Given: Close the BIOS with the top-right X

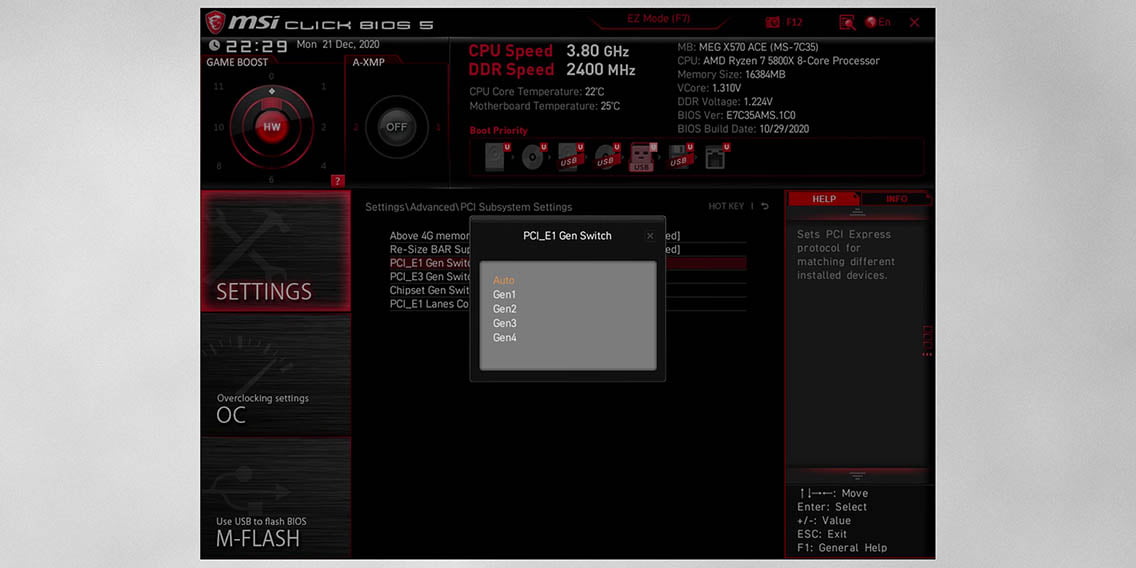Looking at the screenshot, I should pyautogui.click(x=914, y=22).
